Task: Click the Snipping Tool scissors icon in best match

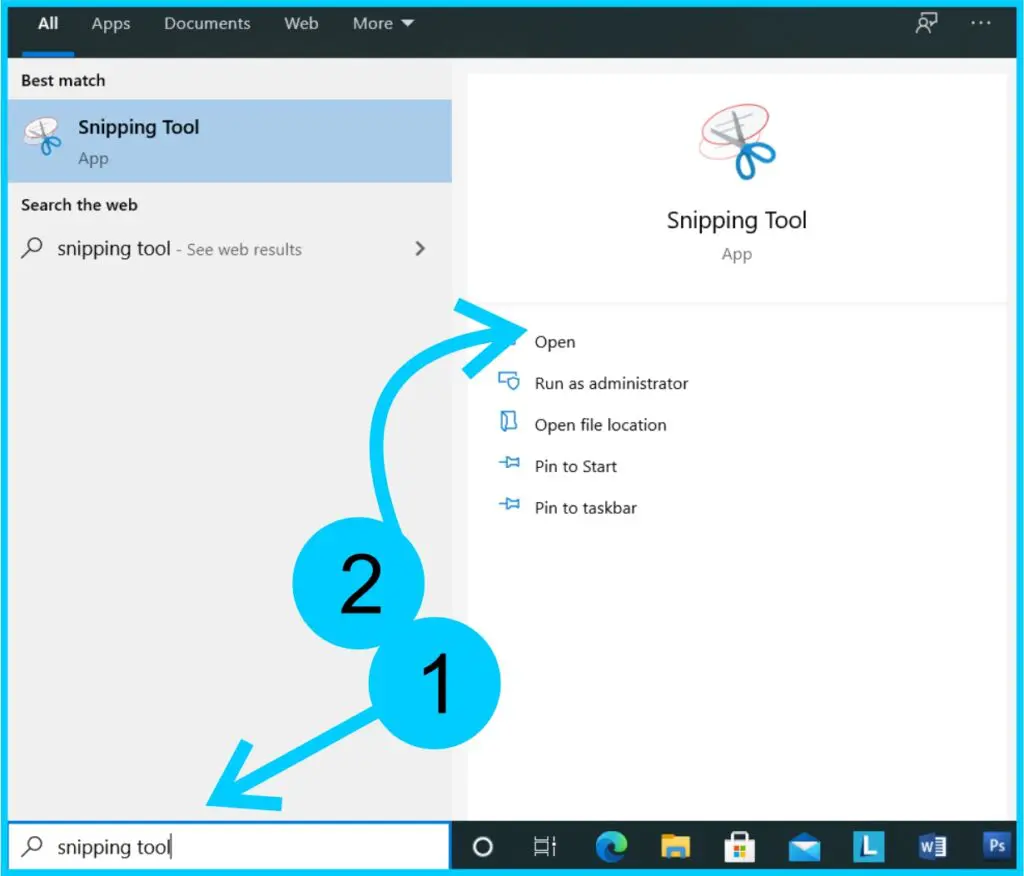Action: click(42, 137)
